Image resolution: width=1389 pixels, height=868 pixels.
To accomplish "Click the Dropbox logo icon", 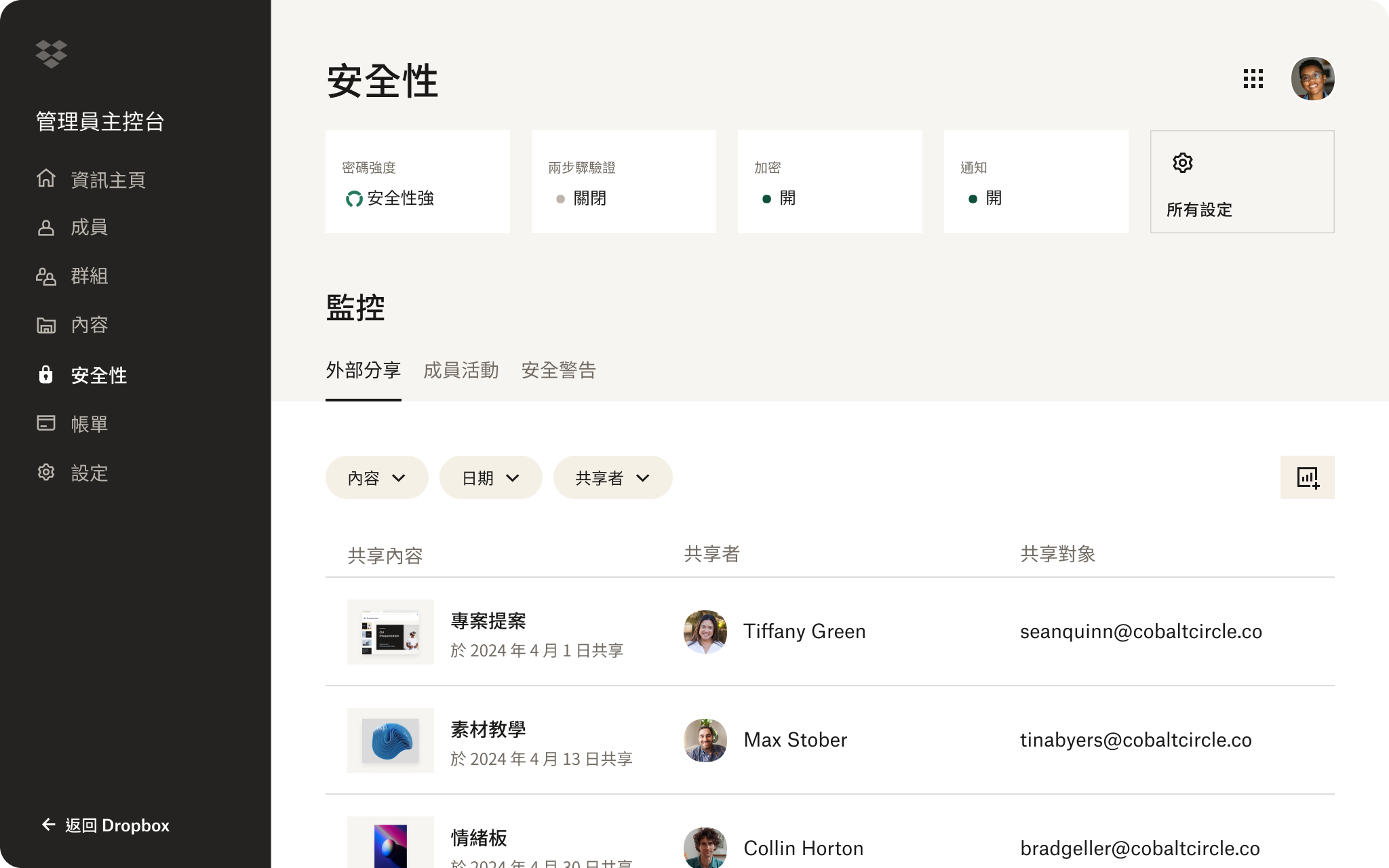I will click(52, 54).
